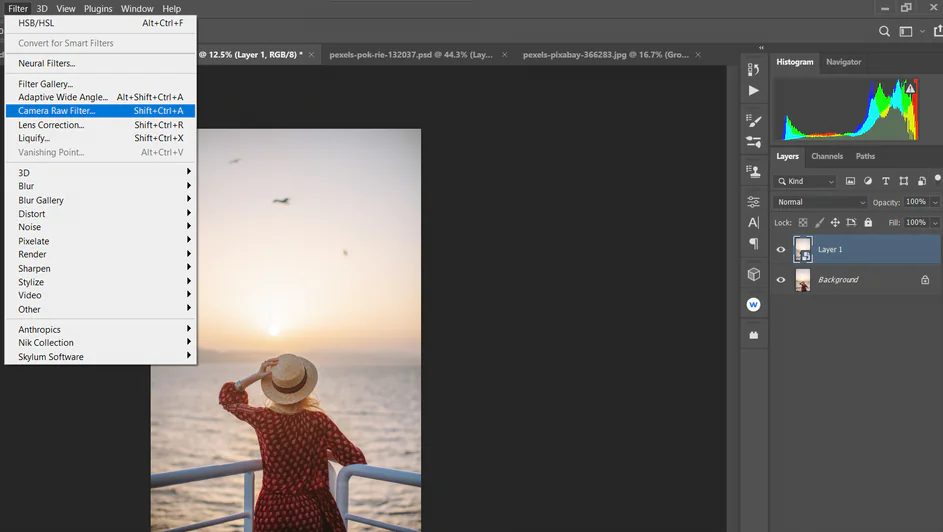943x532 pixels.
Task: Open the Paragraph panel icon
Action: click(x=753, y=244)
